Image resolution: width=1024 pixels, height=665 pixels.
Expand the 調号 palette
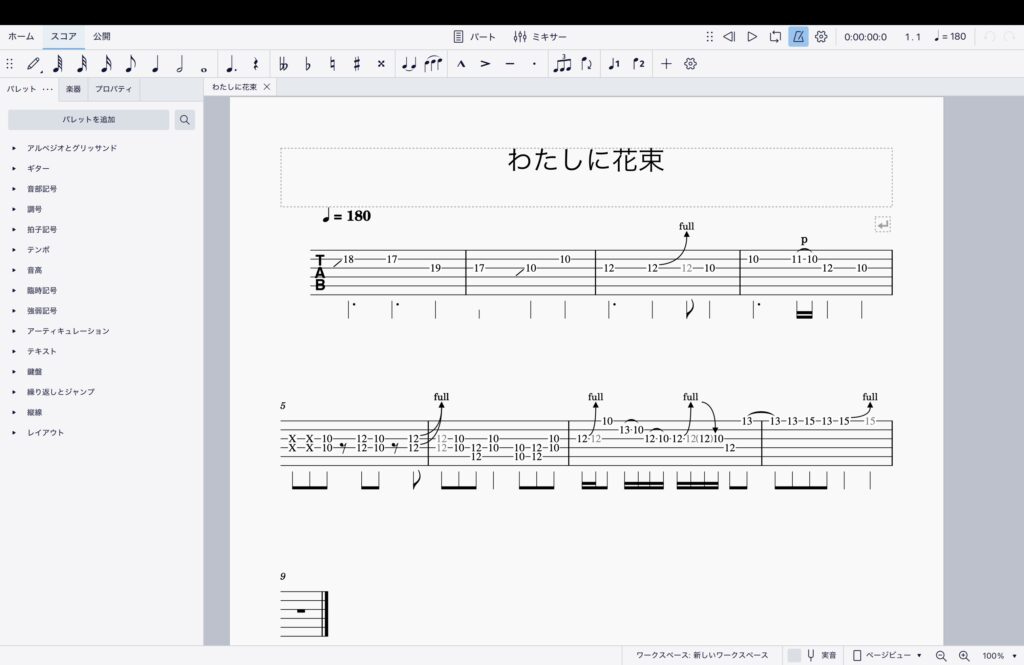pyautogui.click(x=14, y=209)
